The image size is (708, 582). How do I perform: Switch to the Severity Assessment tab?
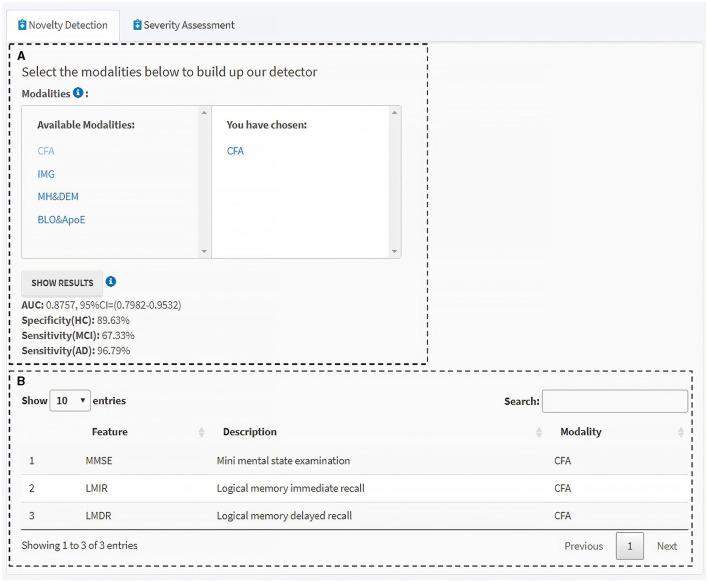[x=183, y=25]
